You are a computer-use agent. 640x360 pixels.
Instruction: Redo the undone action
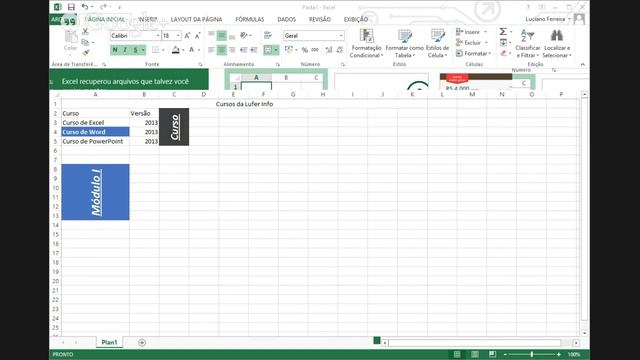(x=103, y=7)
